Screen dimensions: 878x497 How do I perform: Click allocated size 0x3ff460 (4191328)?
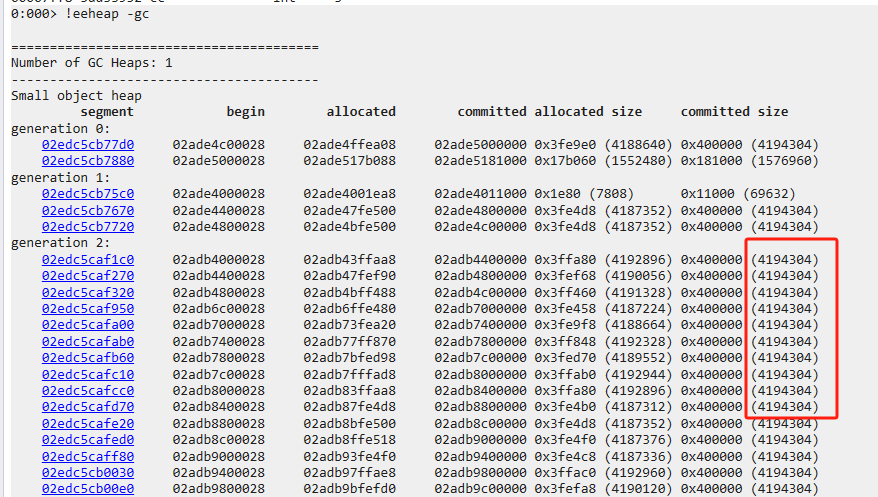click(603, 292)
